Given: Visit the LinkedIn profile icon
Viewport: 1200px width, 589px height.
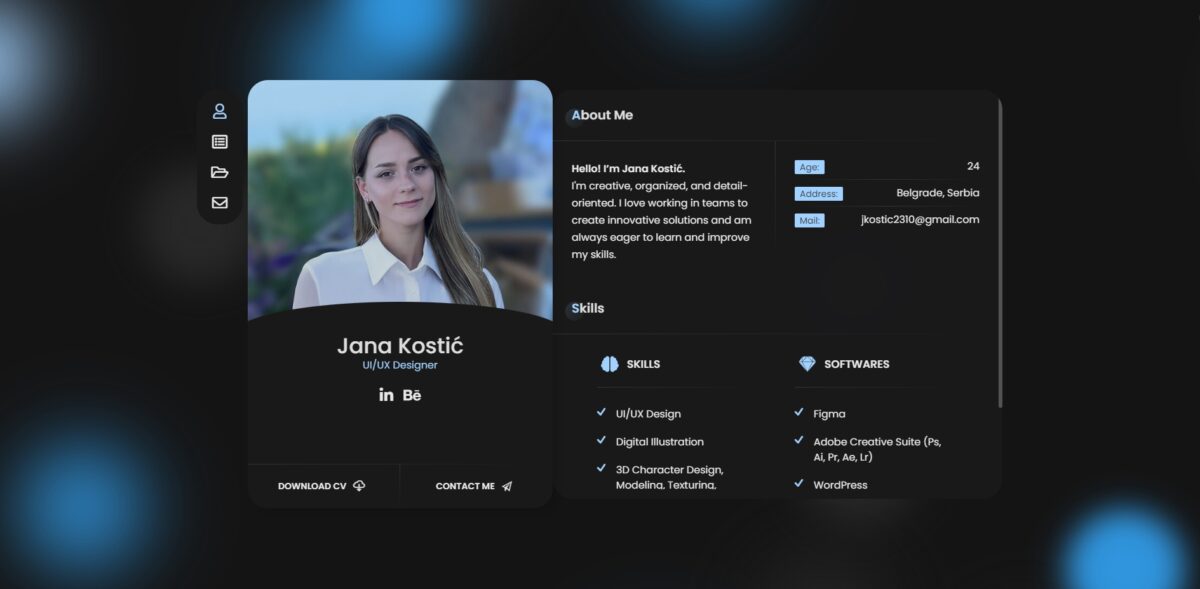Looking at the screenshot, I should (x=386, y=395).
